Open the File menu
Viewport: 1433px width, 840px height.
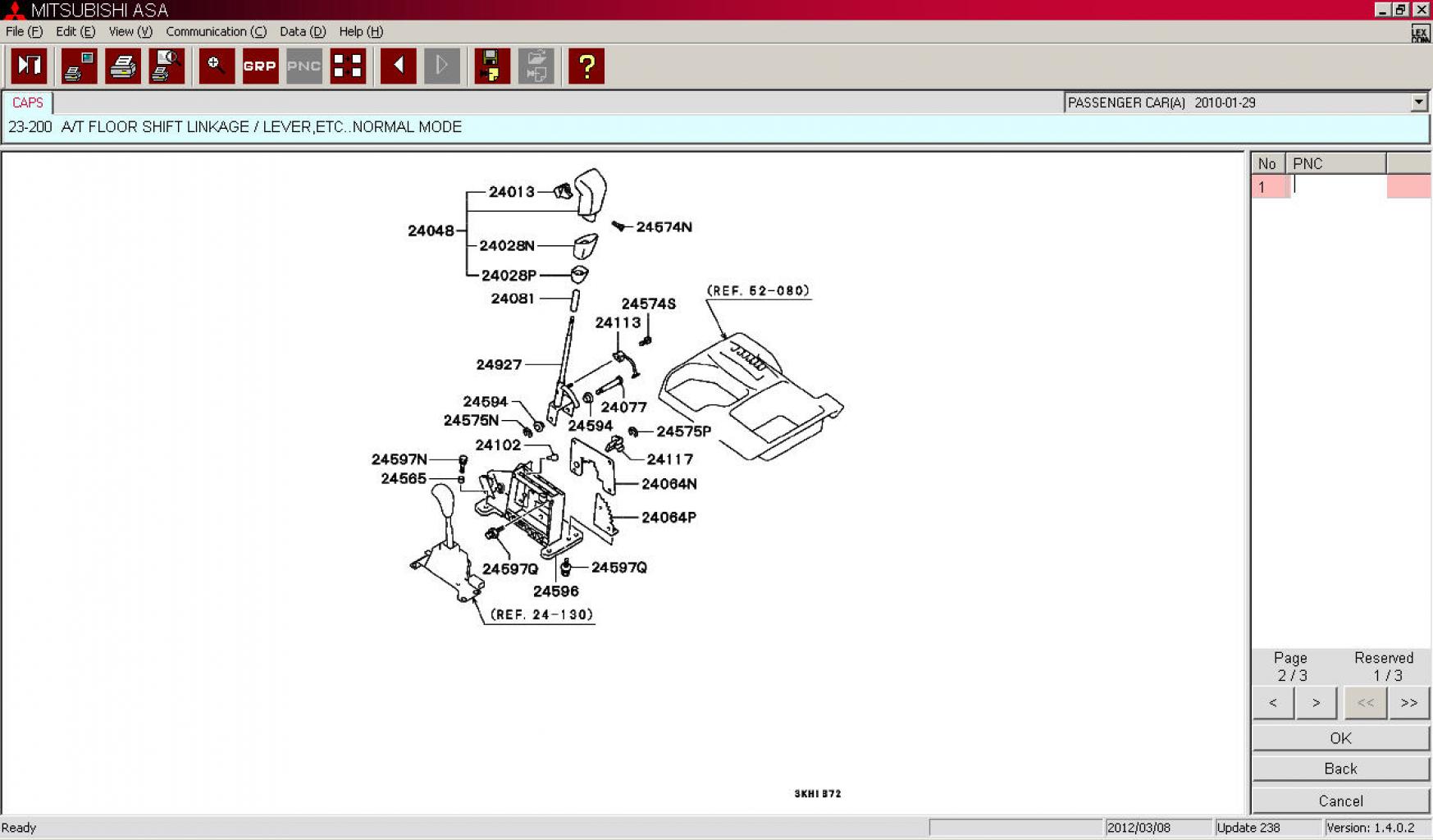tap(24, 31)
